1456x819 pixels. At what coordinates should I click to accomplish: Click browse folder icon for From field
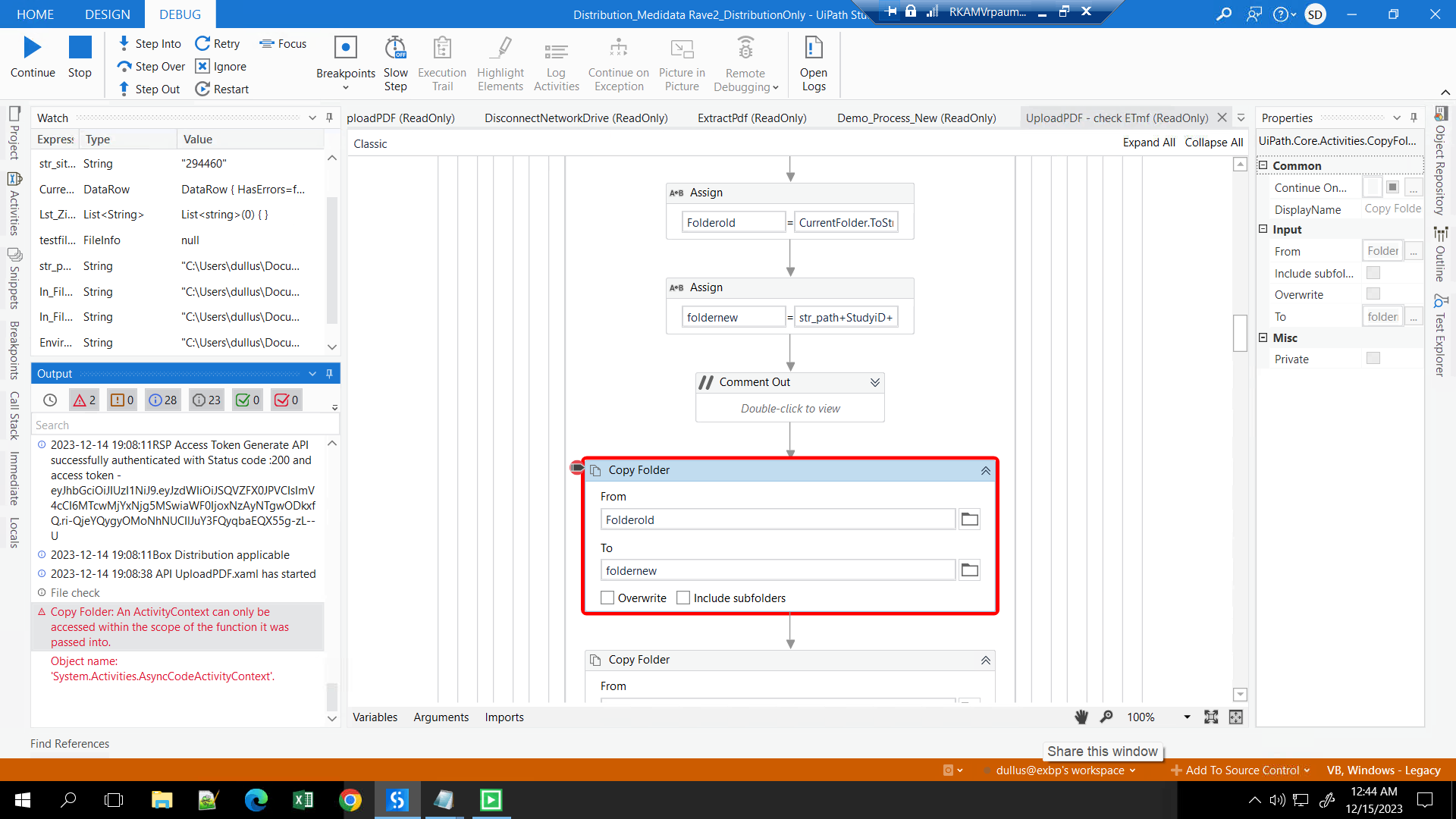969,519
